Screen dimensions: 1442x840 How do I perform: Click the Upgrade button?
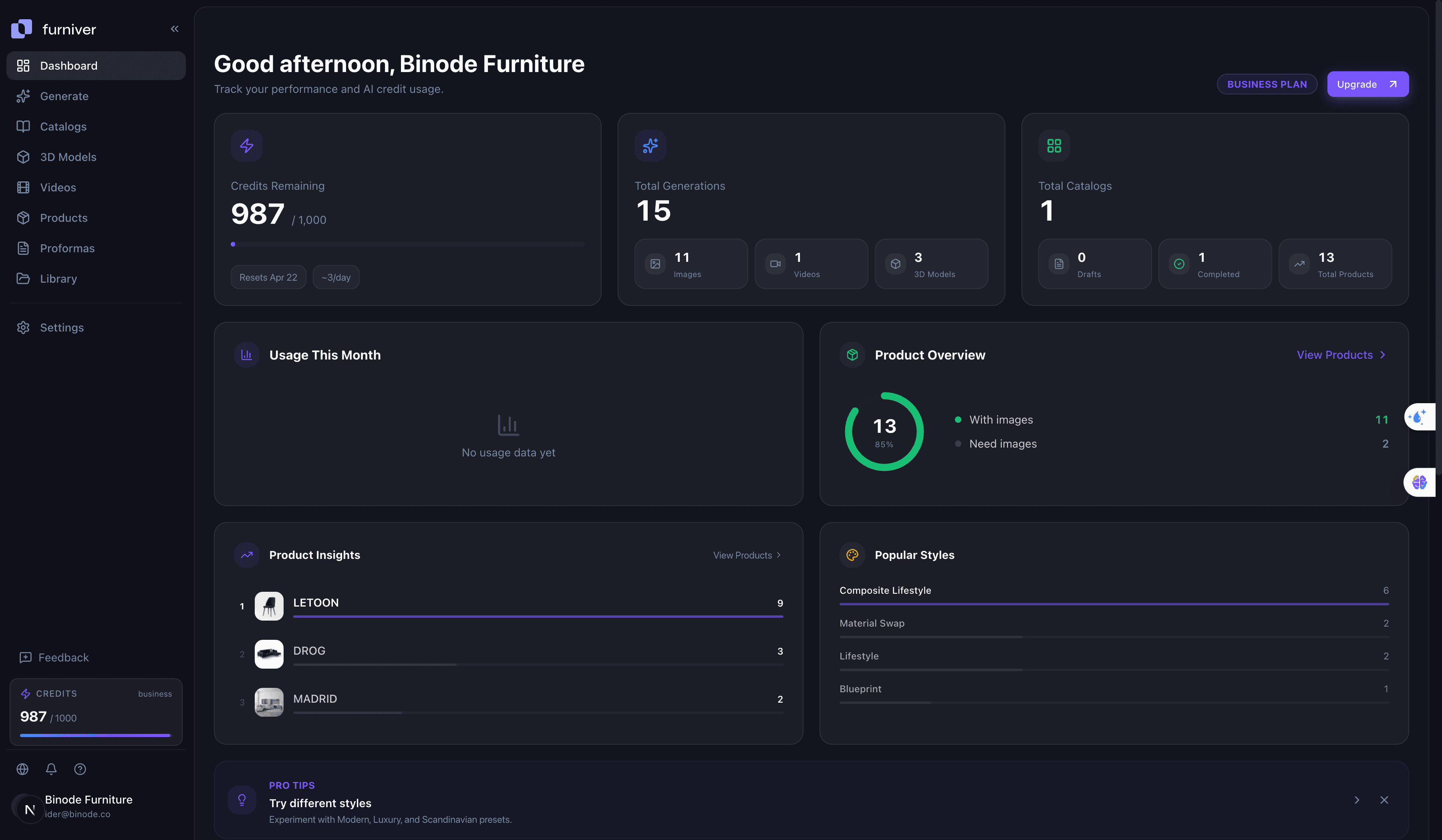click(x=1367, y=84)
